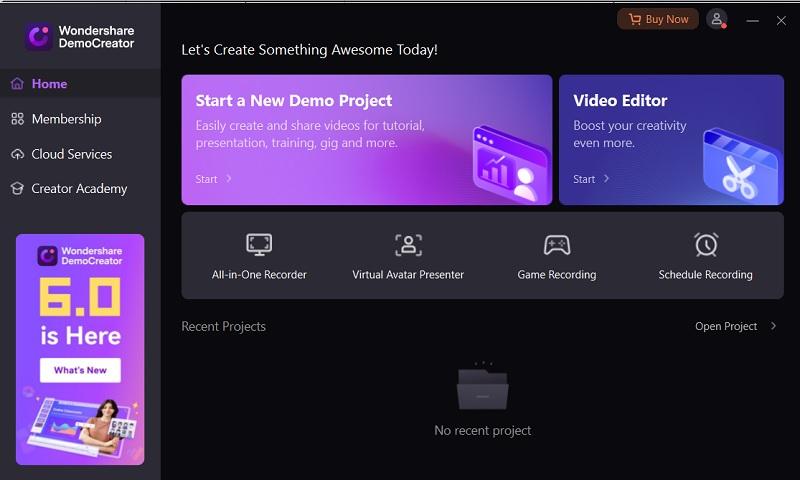800x480 pixels.
Task: Click the empty folder icon in Recent Projects
Action: coord(483,388)
